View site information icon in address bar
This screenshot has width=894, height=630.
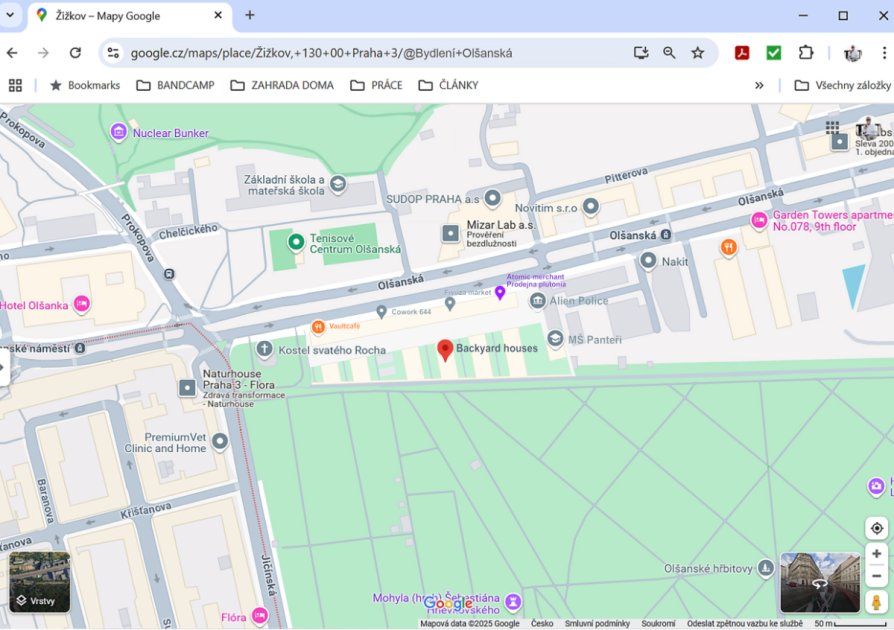coord(113,53)
